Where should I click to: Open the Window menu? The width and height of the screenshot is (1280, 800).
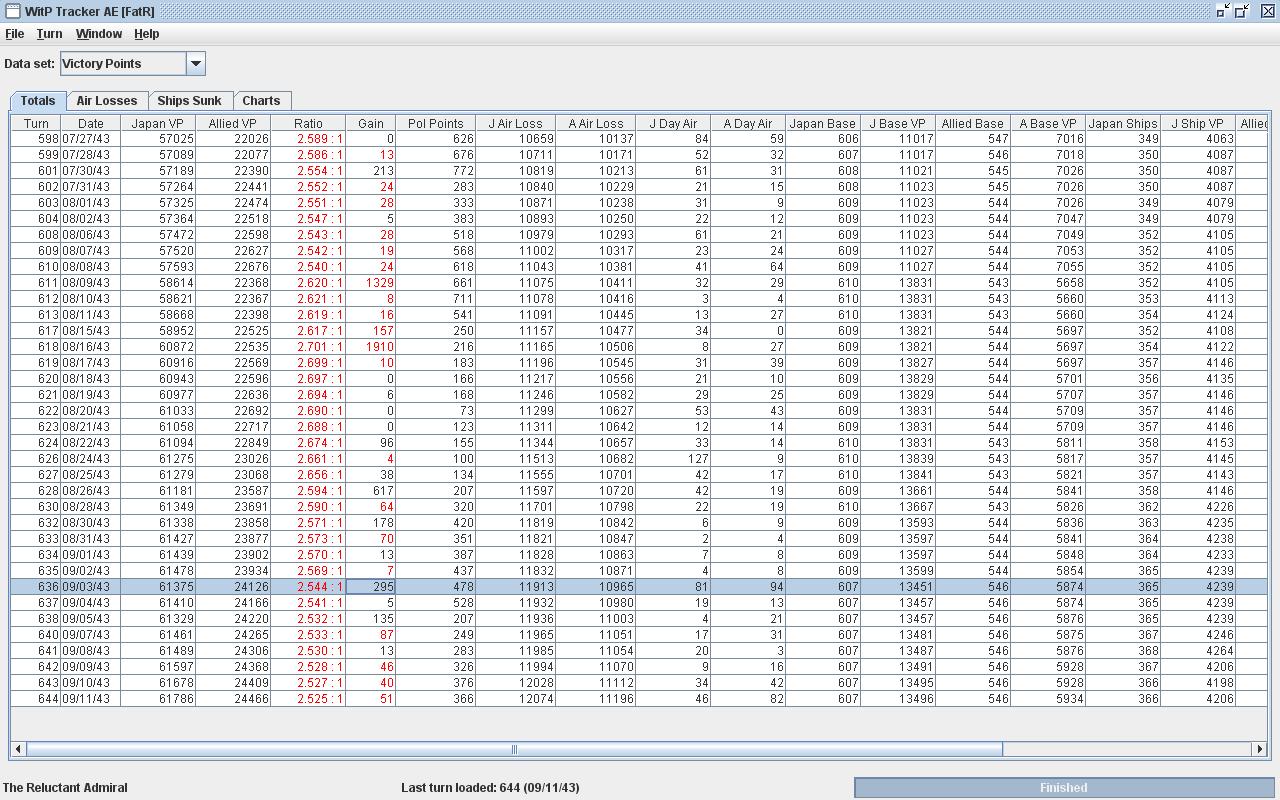tap(99, 34)
